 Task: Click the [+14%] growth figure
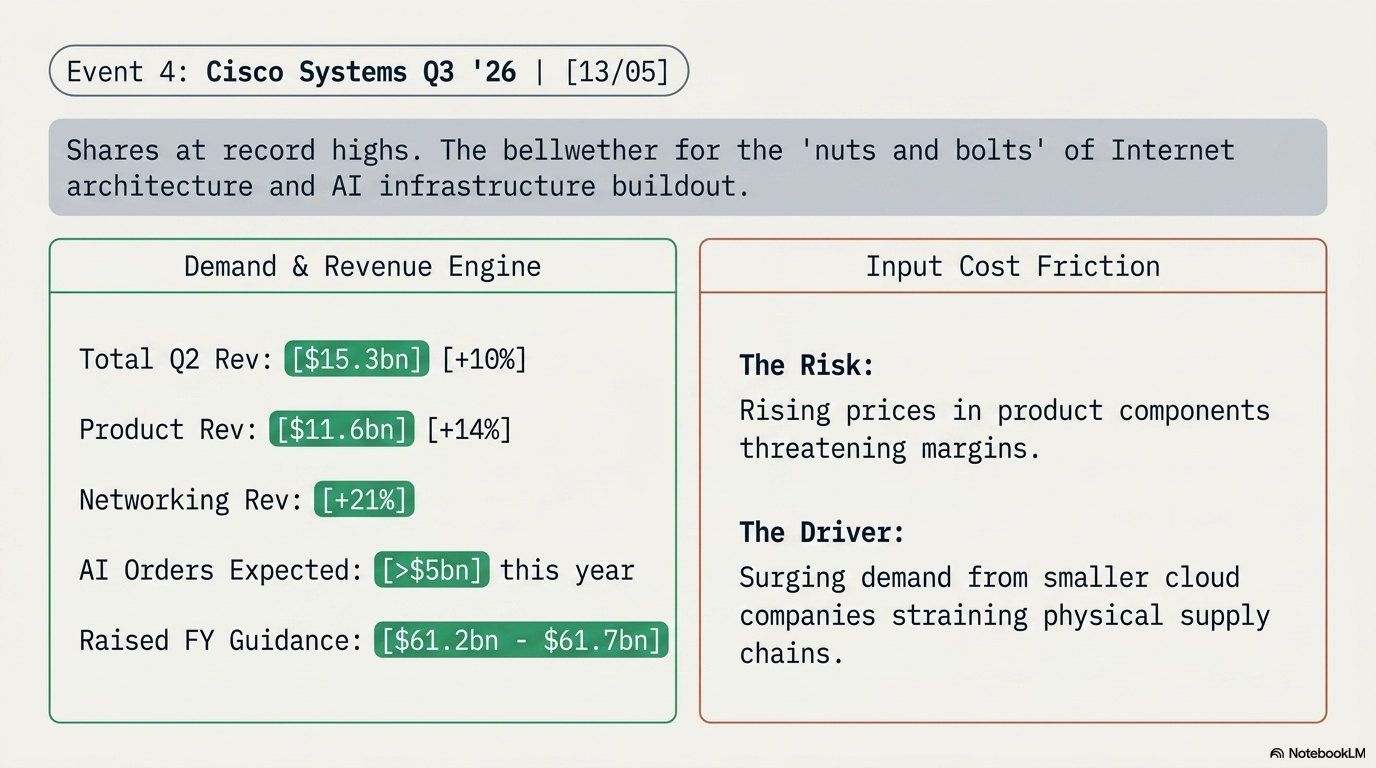pos(469,429)
